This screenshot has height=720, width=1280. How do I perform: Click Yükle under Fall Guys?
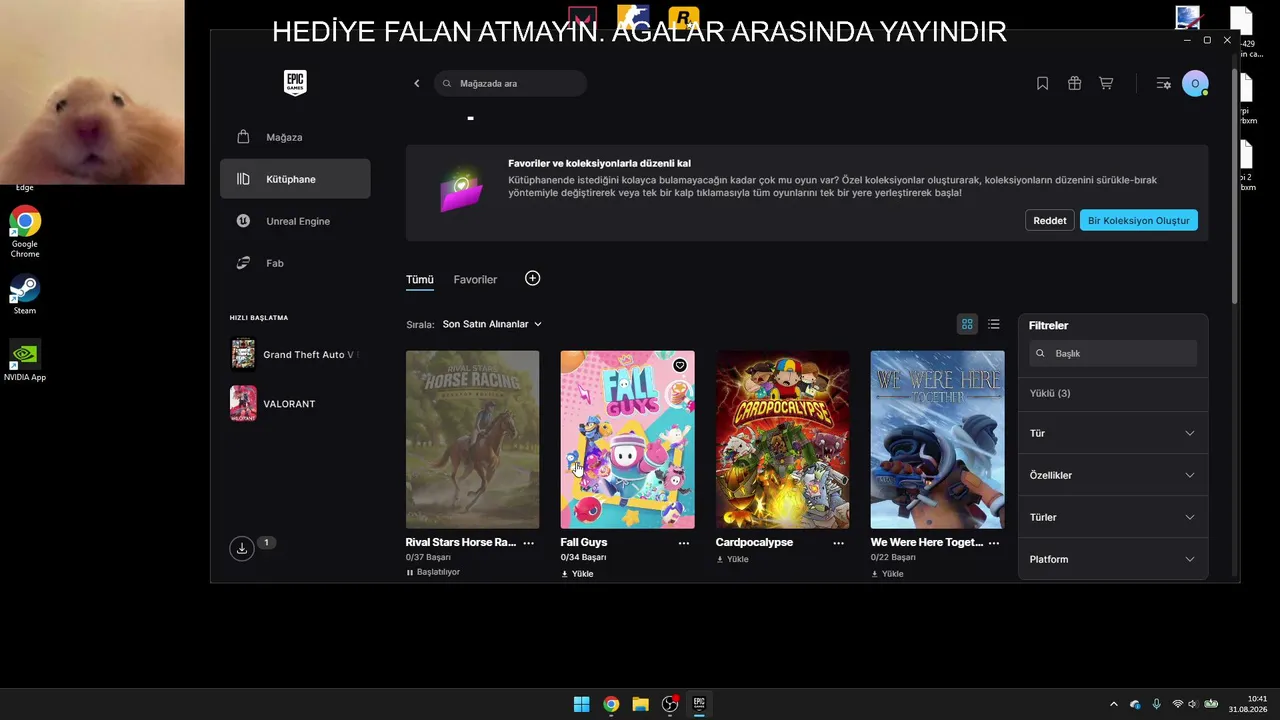[577, 574]
